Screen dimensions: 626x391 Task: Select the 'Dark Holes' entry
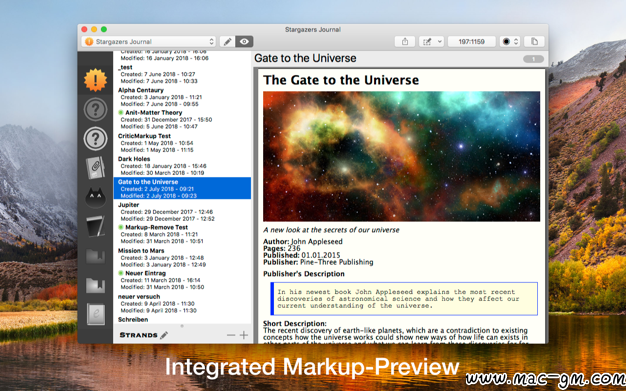(x=182, y=166)
